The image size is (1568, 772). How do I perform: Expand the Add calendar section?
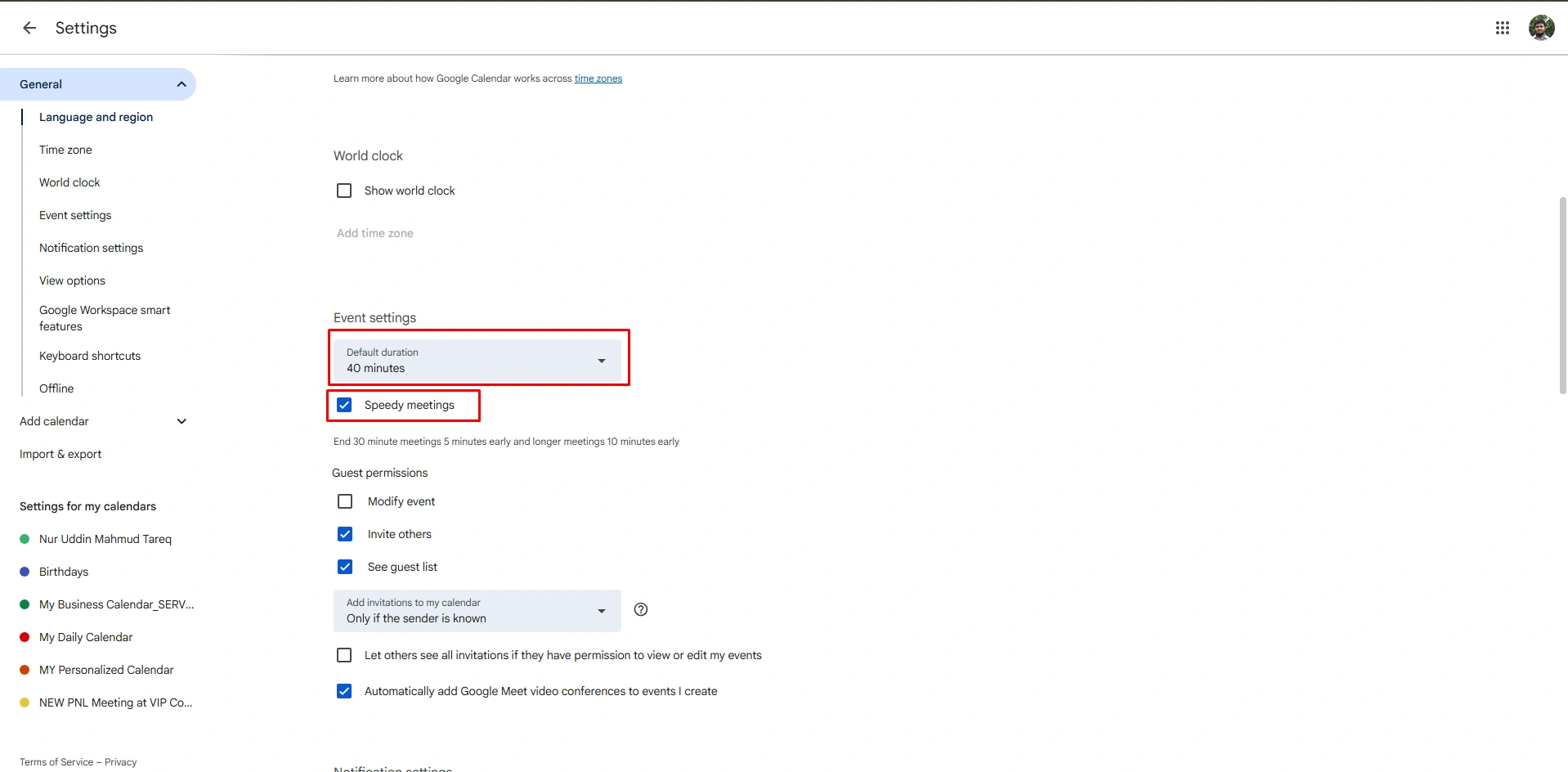(181, 421)
